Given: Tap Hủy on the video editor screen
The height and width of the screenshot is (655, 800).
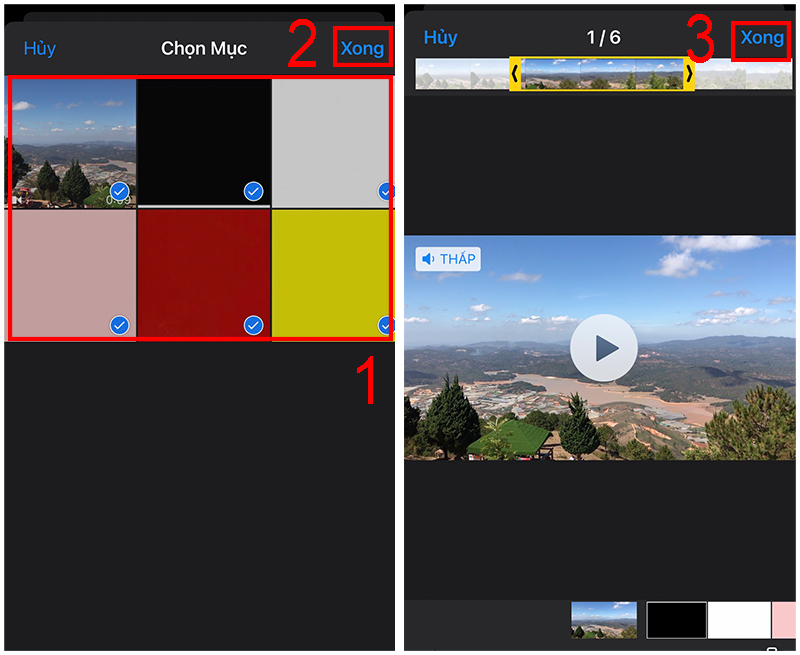Looking at the screenshot, I should tap(440, 37).
